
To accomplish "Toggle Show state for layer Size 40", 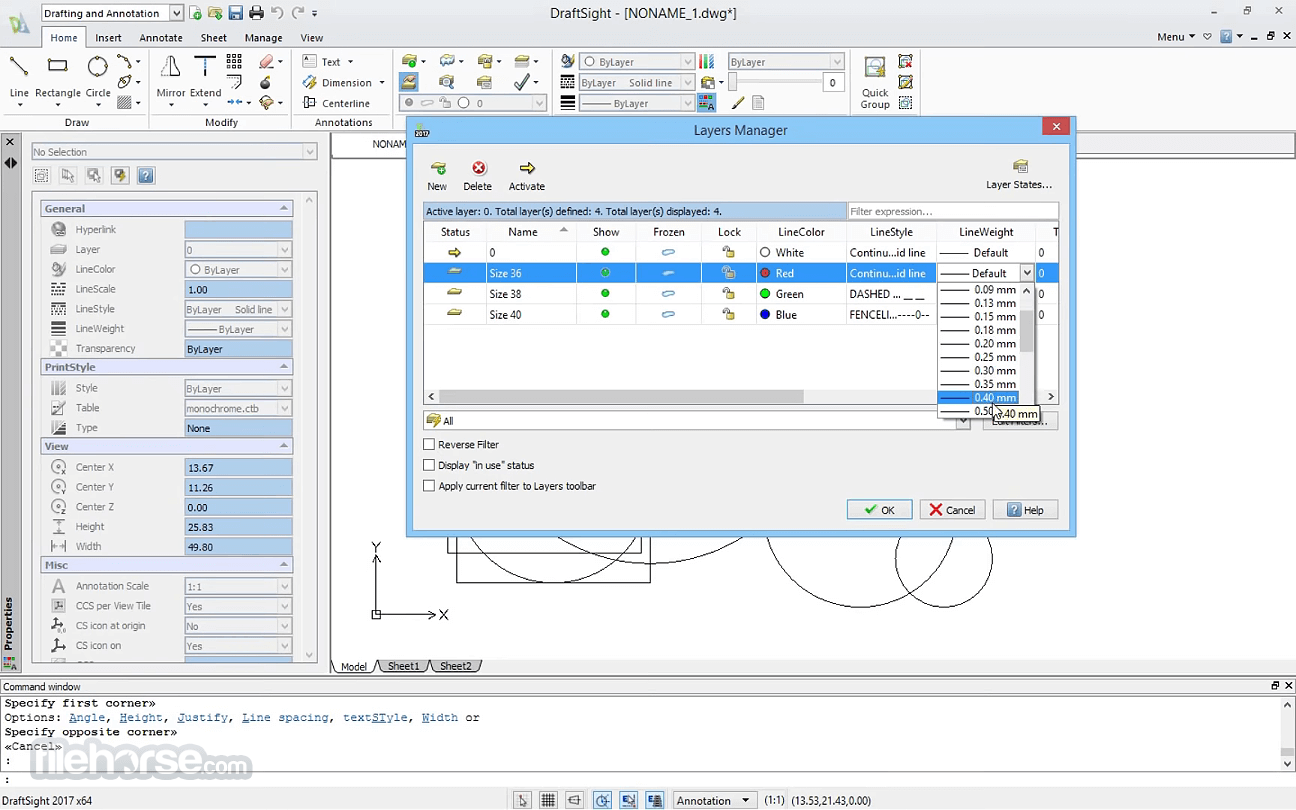I will pos(605,314).
